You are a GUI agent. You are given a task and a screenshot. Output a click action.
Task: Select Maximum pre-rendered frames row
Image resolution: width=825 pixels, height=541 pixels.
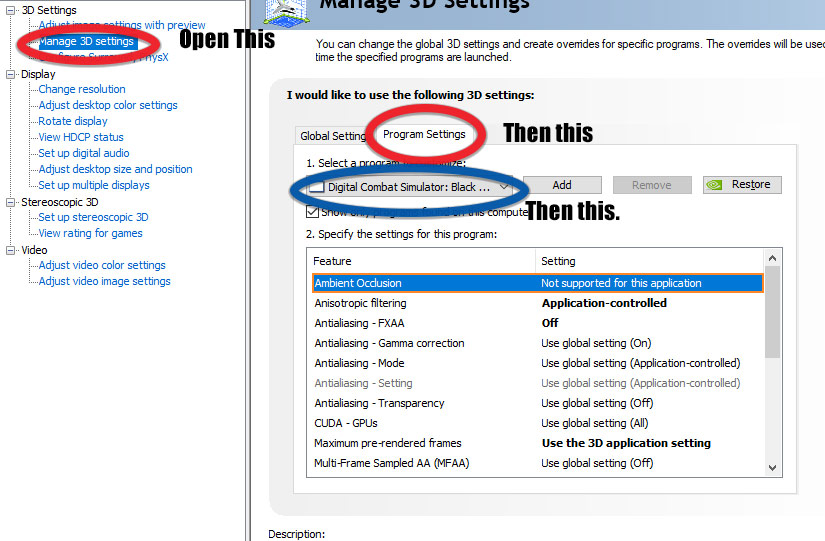point(537,443)
